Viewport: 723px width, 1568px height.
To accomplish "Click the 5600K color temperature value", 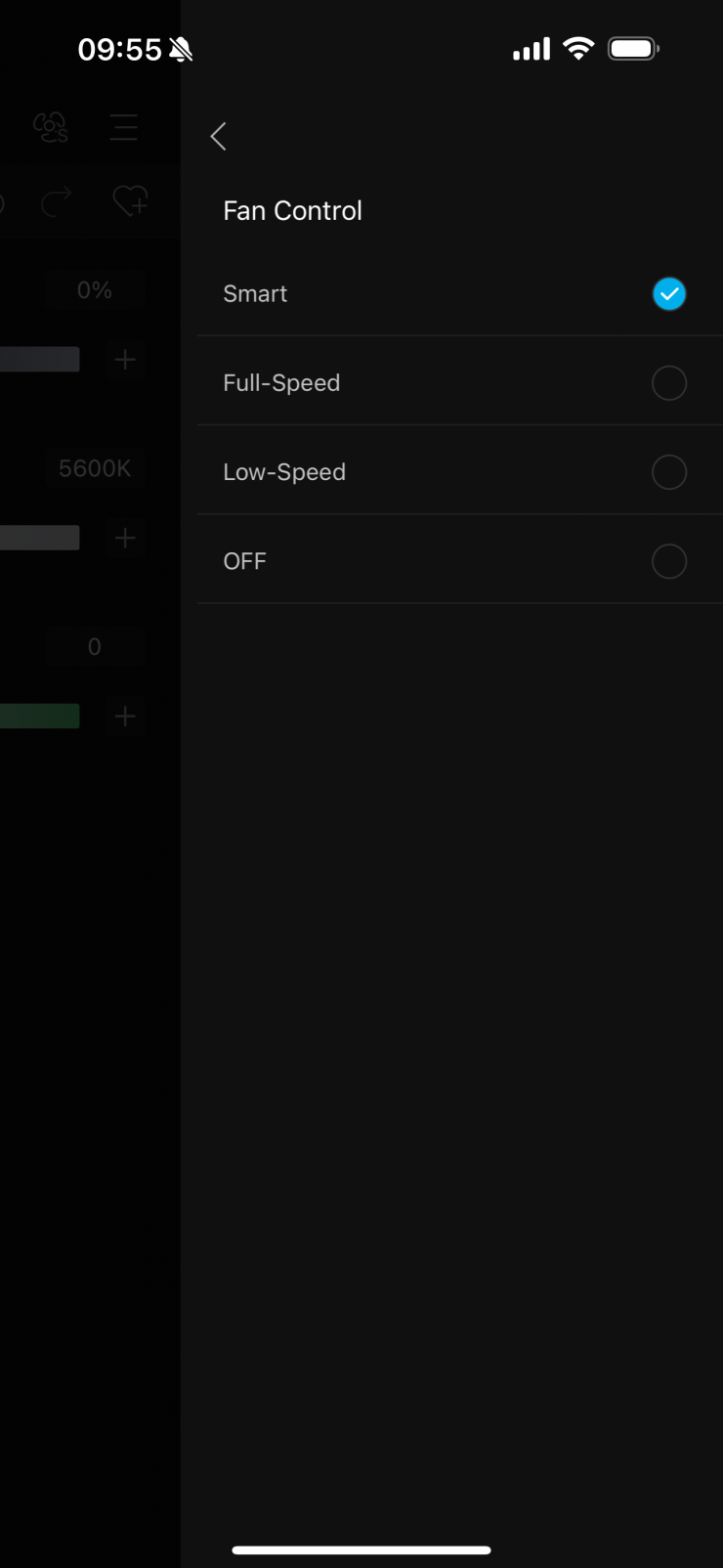I will tap(95, 468).
